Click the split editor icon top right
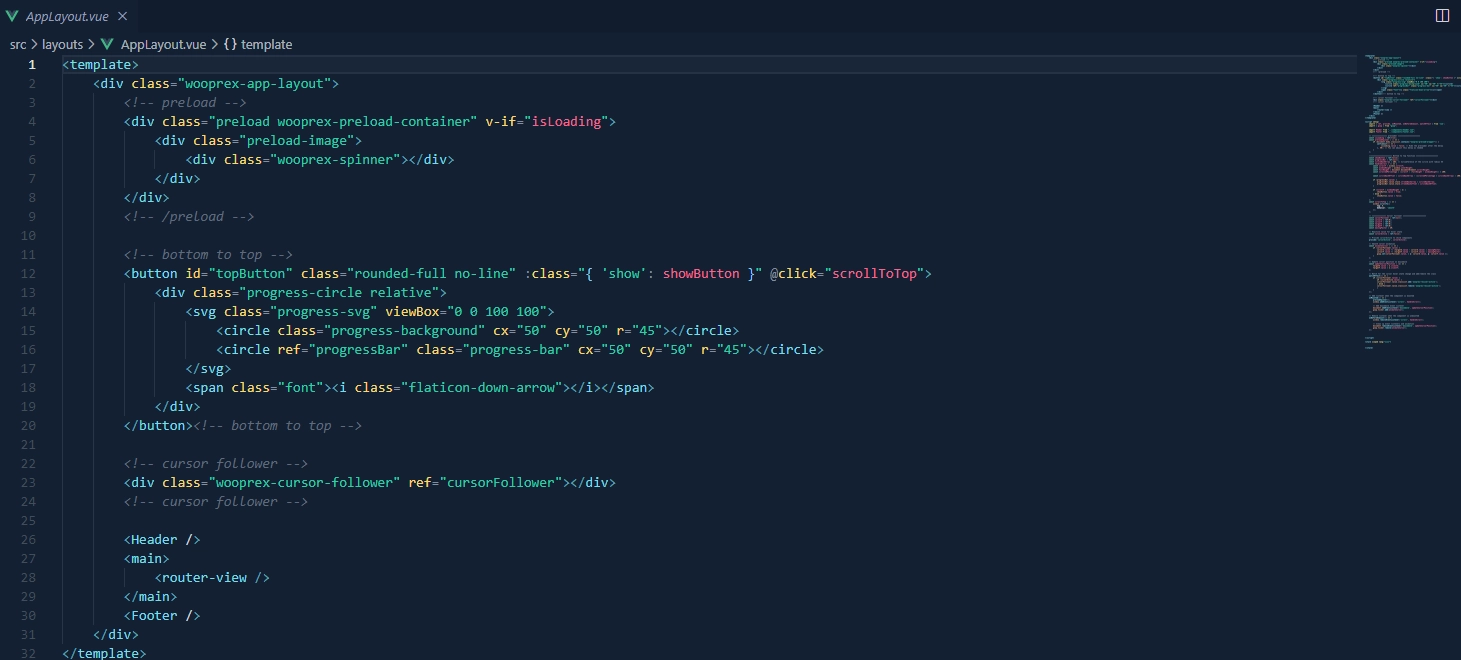Viewport: 1461px width, 660px height. 1441,15
